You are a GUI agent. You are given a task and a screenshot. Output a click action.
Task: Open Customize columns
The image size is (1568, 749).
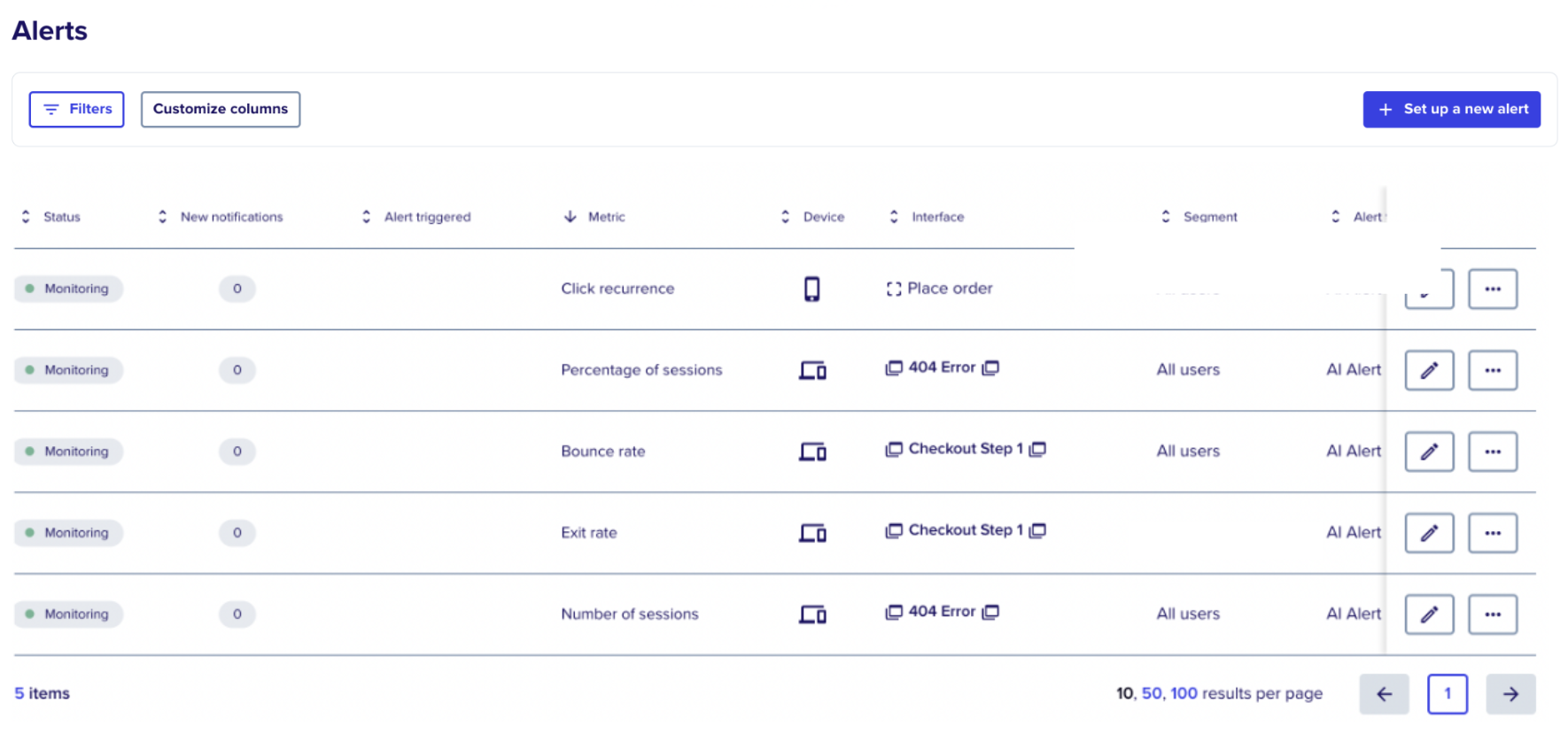[221, 109]
